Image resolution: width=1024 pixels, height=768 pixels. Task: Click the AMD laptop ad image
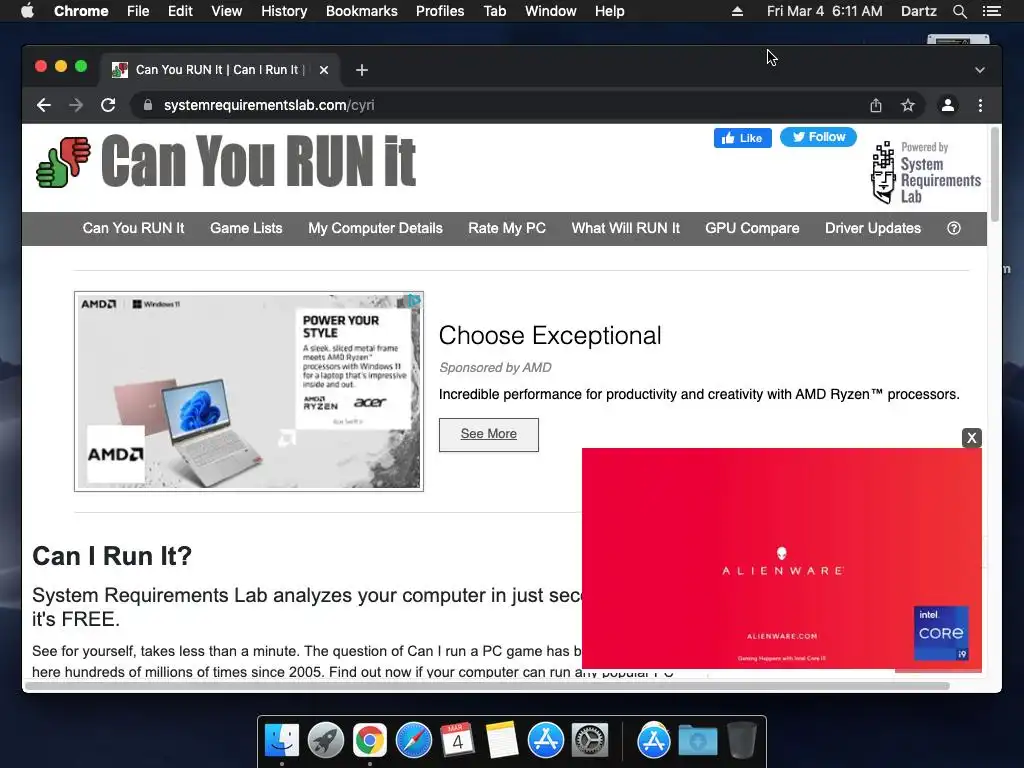pyautogui.click(x=249, y=391)
